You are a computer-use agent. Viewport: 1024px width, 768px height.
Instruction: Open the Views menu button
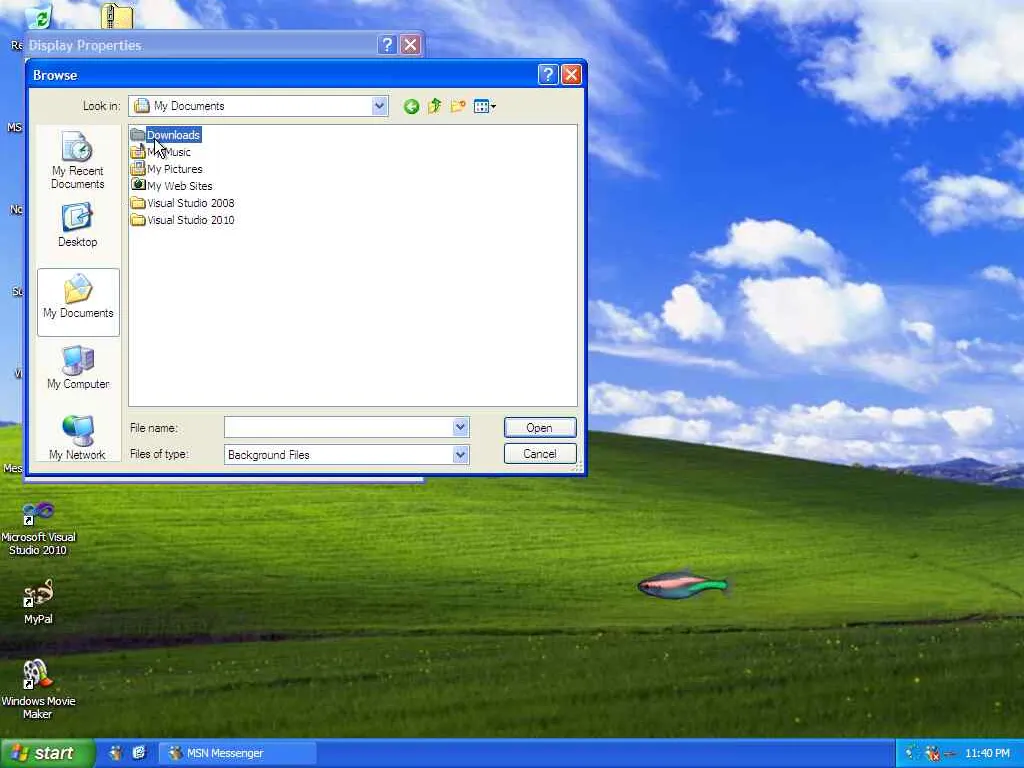pyautogui.click(x=484, y=106)
